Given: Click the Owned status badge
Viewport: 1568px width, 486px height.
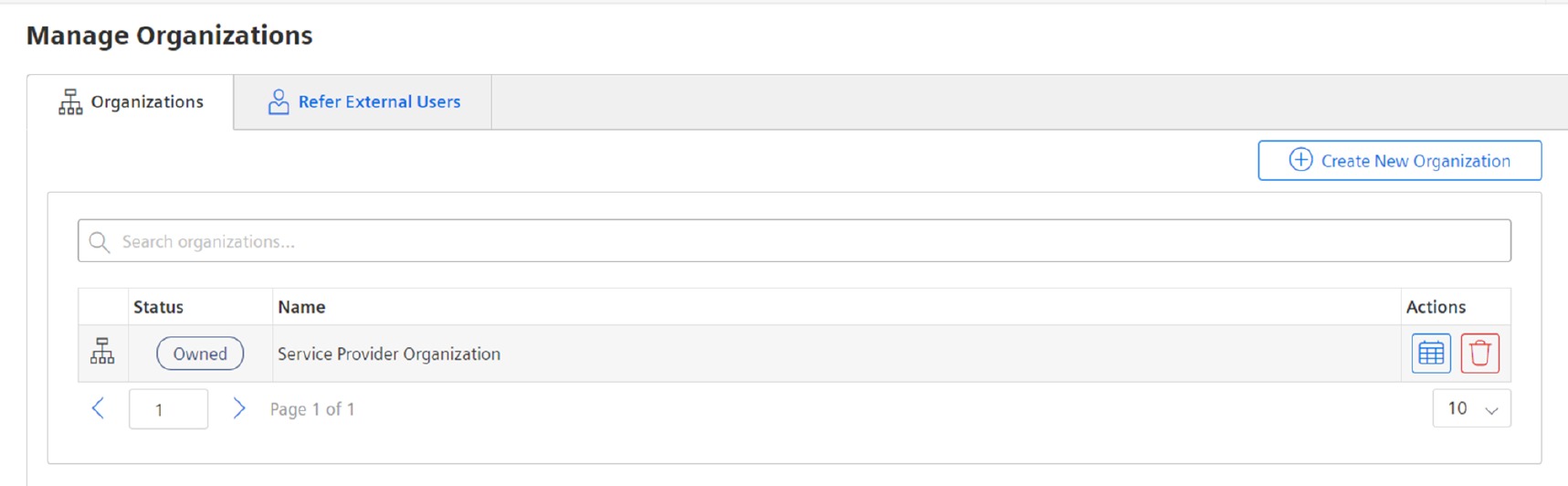Looking at the screenshot, I should click(x=200, y=354).
